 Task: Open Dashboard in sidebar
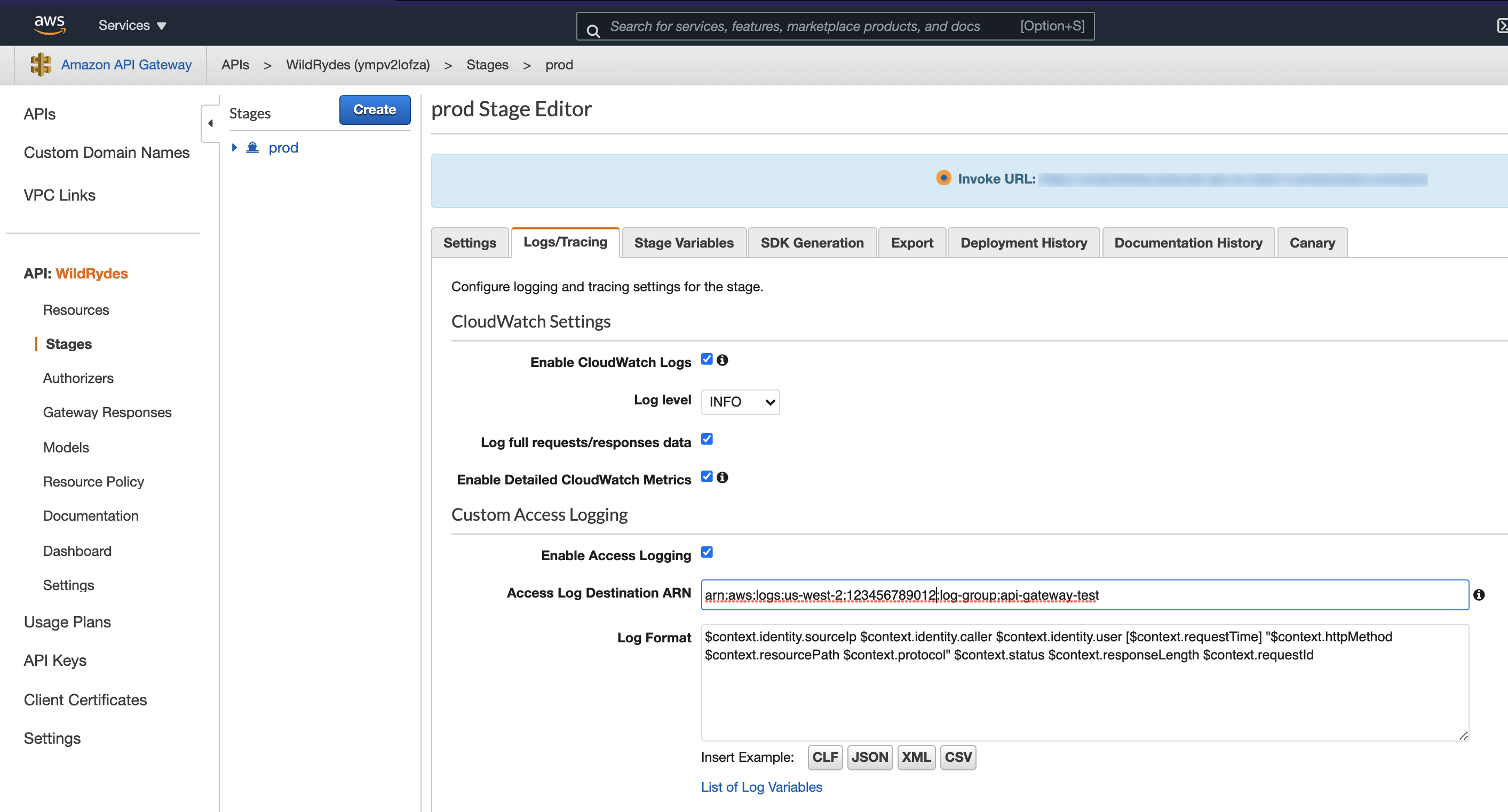(77, 551)
